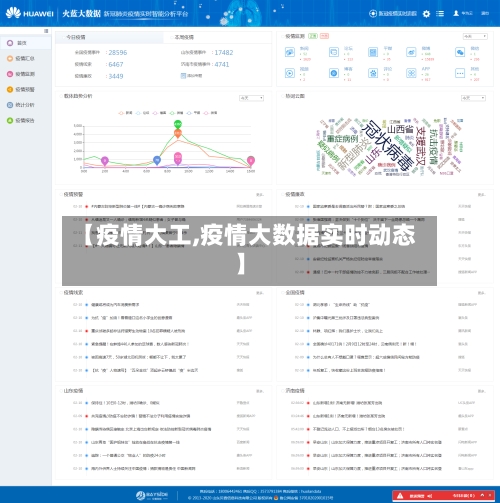Screen dimensions: 500x503
Task: Click the APP source icon
Action: coord(411,73)
